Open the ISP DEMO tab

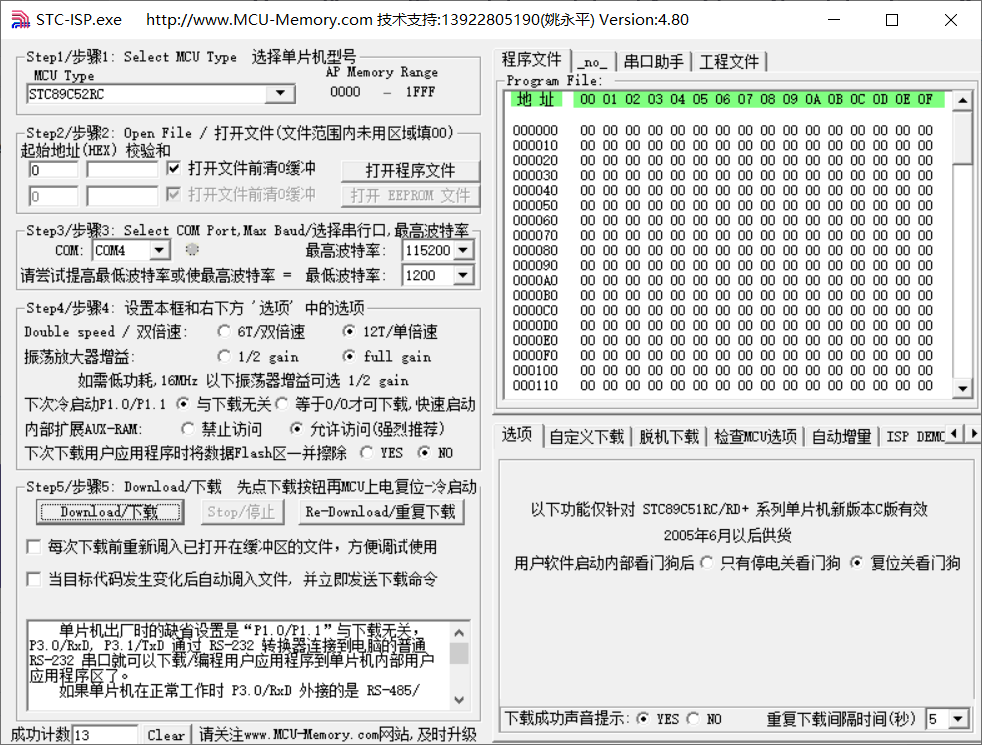click(914, 436)
